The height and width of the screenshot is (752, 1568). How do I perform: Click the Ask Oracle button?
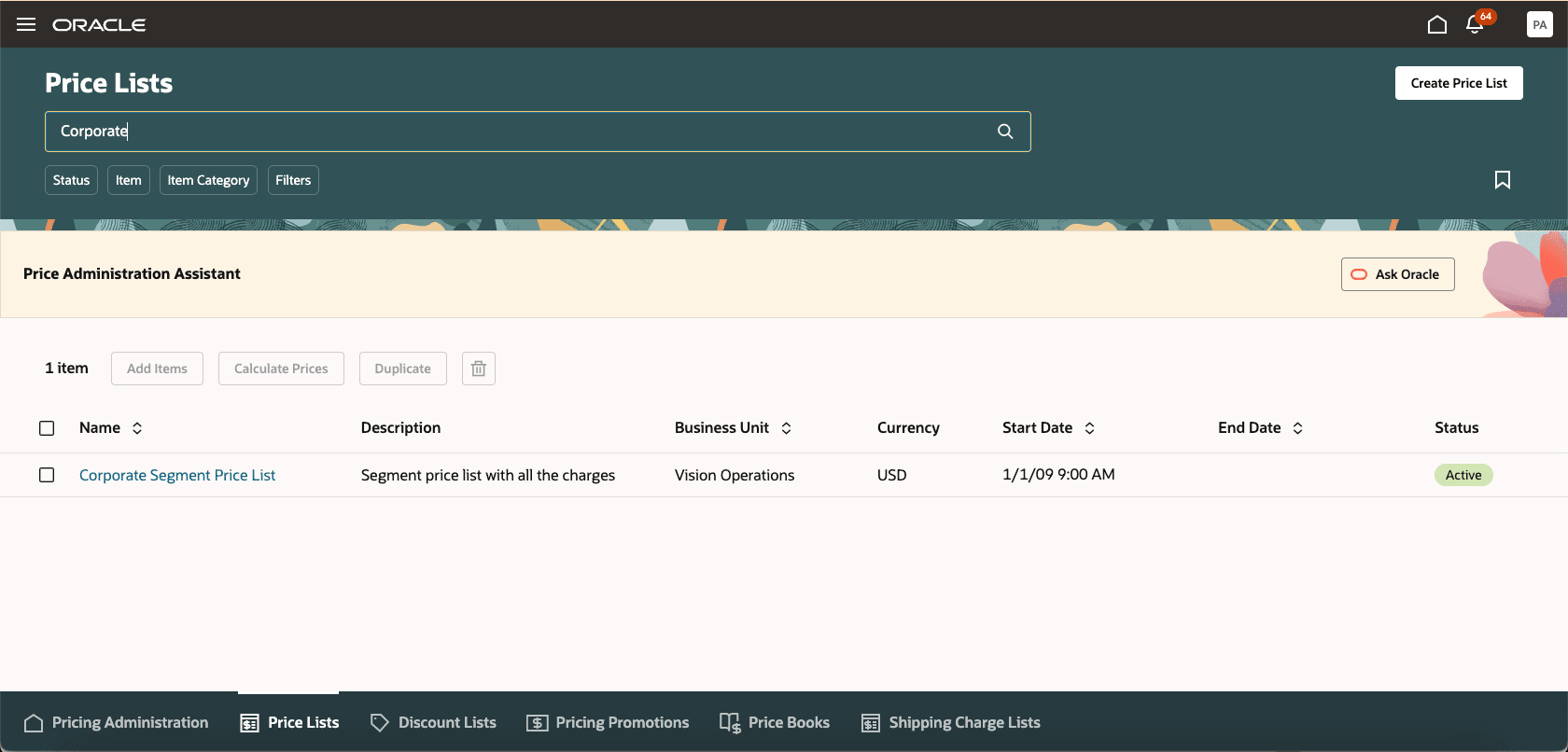[1397, 274]
